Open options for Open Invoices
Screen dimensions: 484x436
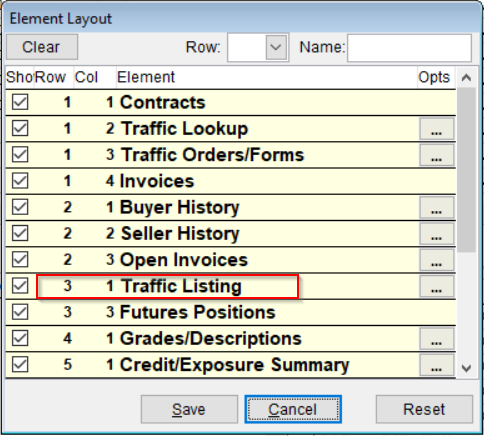[x=437, y=260]
